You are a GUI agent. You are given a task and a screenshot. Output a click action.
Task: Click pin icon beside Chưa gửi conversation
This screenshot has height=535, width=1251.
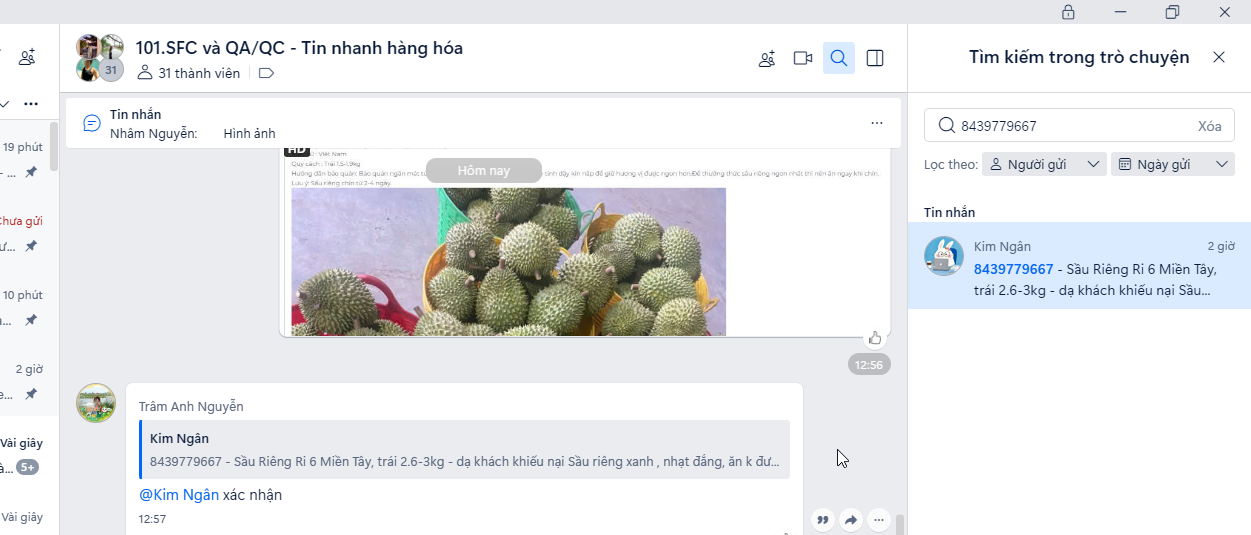point(31,246)
